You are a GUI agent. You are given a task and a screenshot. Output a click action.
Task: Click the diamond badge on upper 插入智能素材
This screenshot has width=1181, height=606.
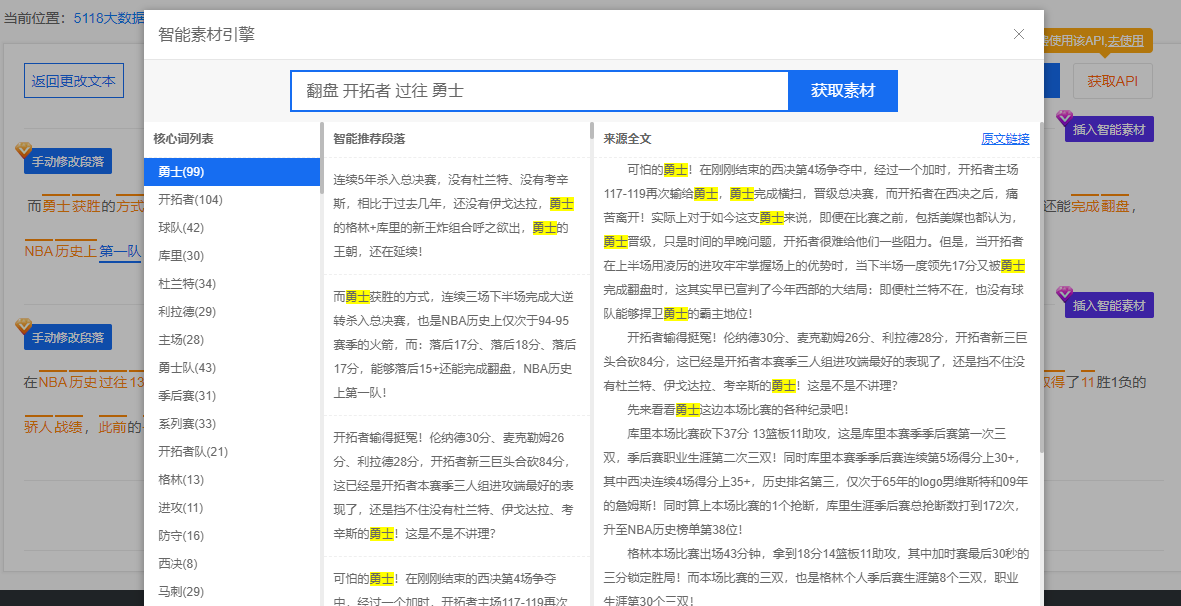click(x=1064, y=117)
